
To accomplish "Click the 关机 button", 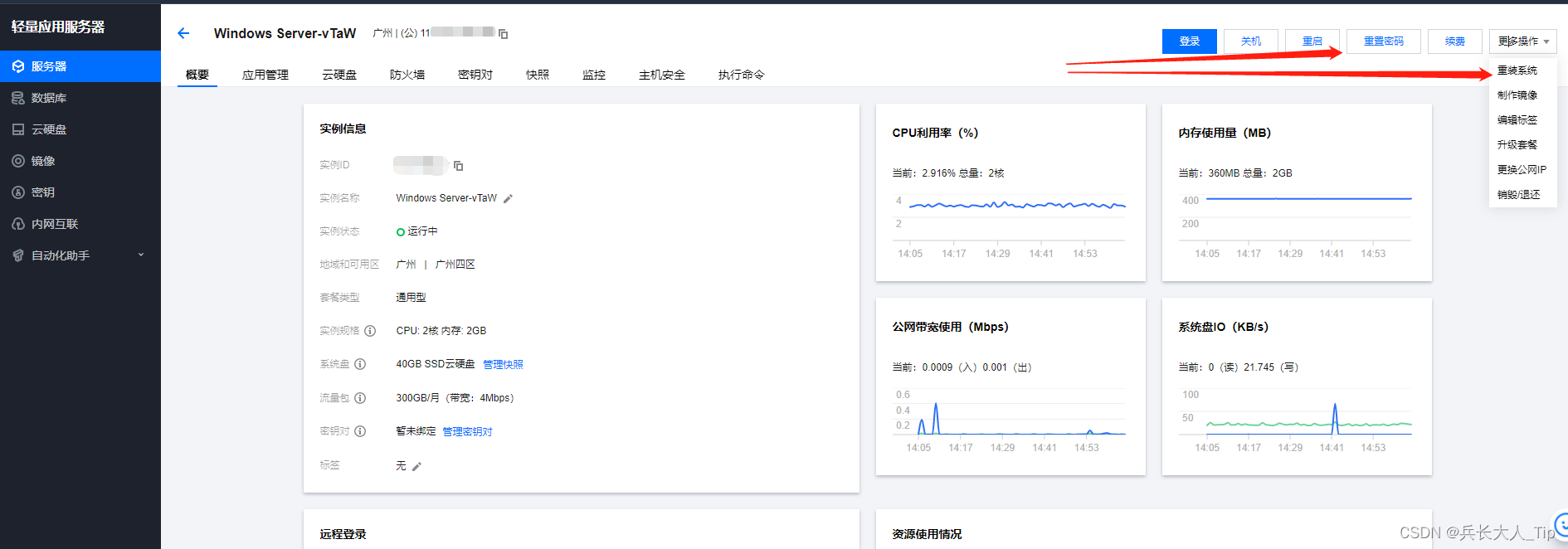I will (x=1251, y=41).
